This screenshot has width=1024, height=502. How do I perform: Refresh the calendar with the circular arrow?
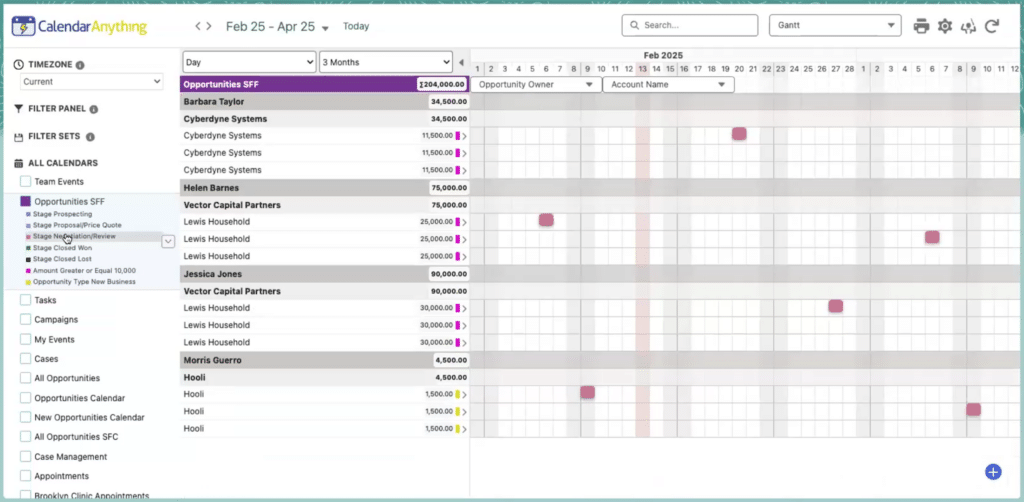click(x=992, y=26)
